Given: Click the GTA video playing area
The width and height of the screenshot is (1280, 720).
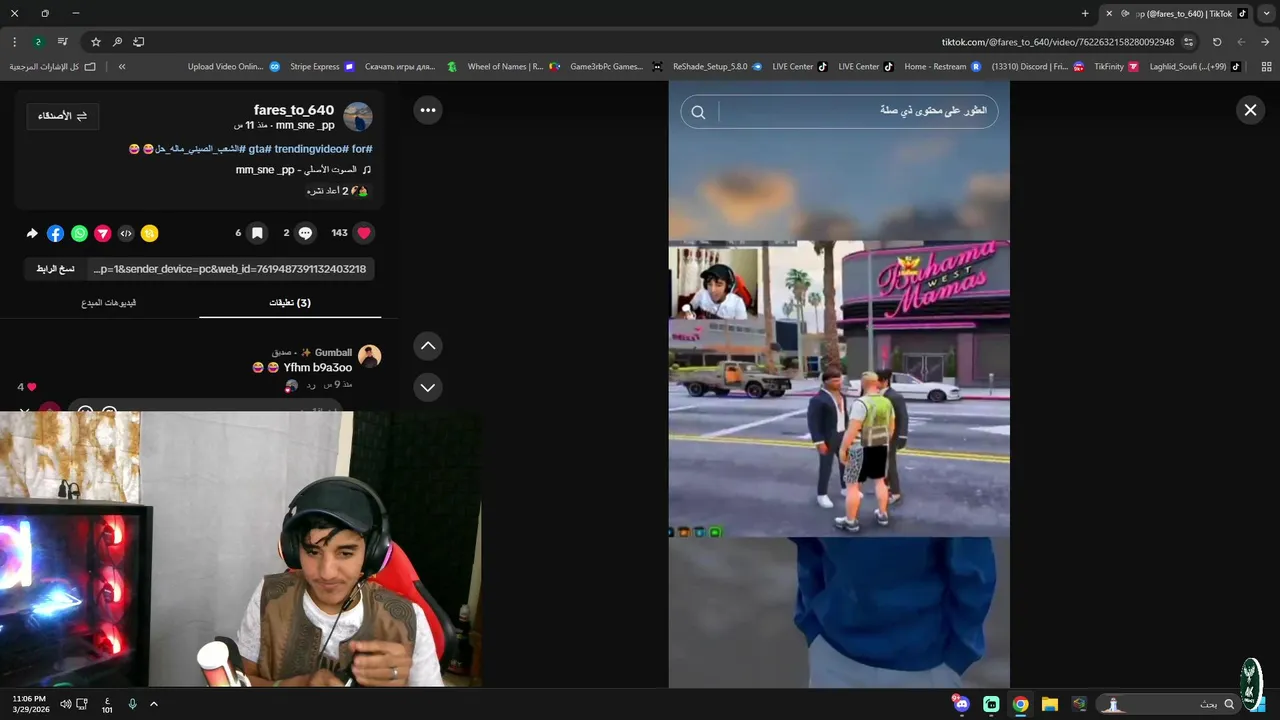Looking at the screenshot, I should 839,388.
